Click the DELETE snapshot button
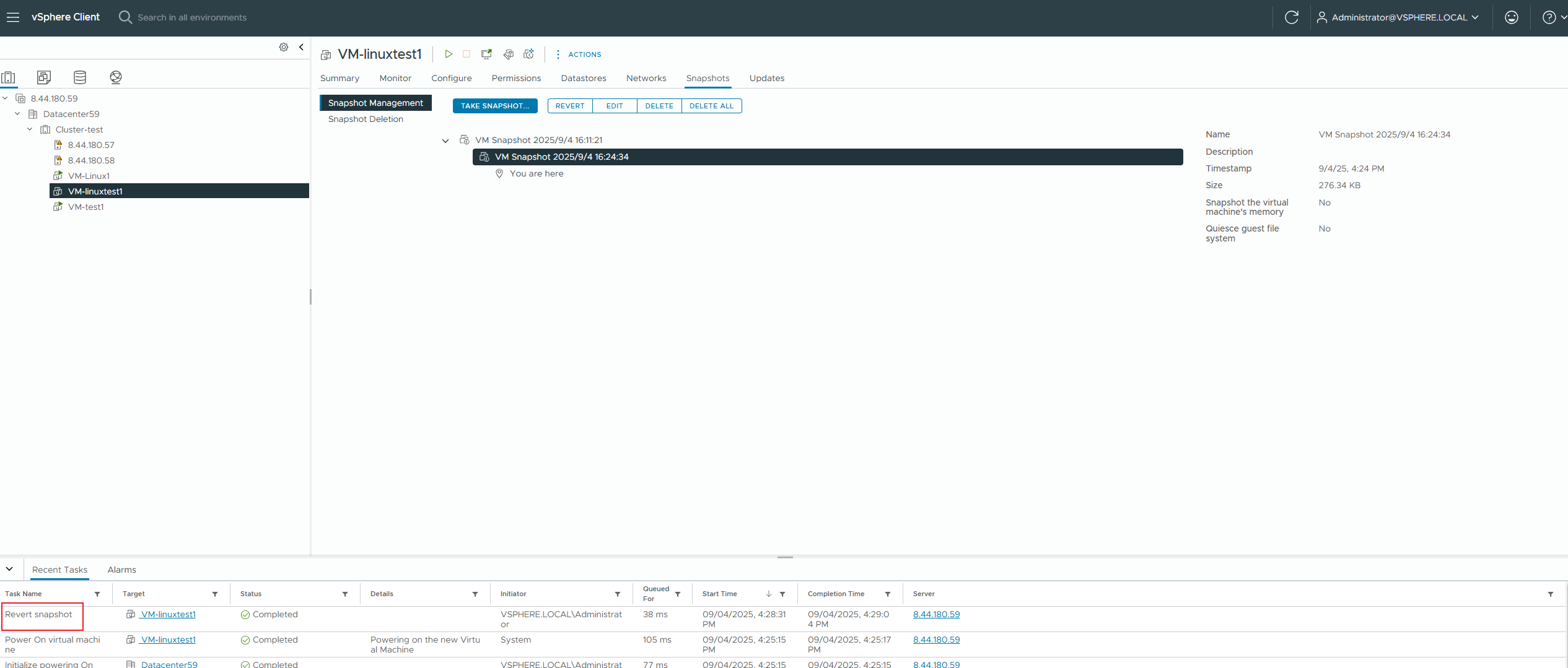The height and width of the screenshot is (668, 1568). tap(659, 106)
